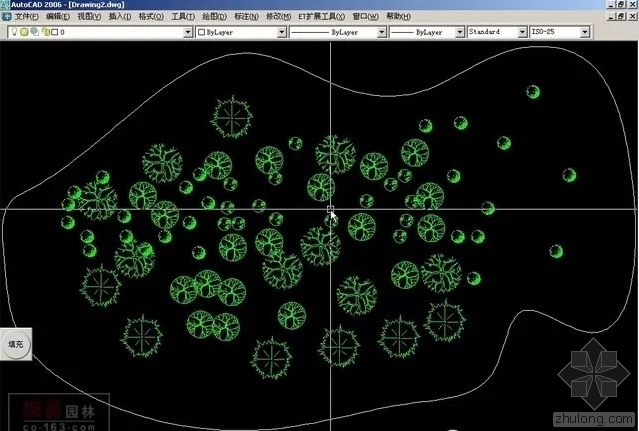639x431 pixels.
Task: Open the 帮助(H) menu
Action: 397,17
